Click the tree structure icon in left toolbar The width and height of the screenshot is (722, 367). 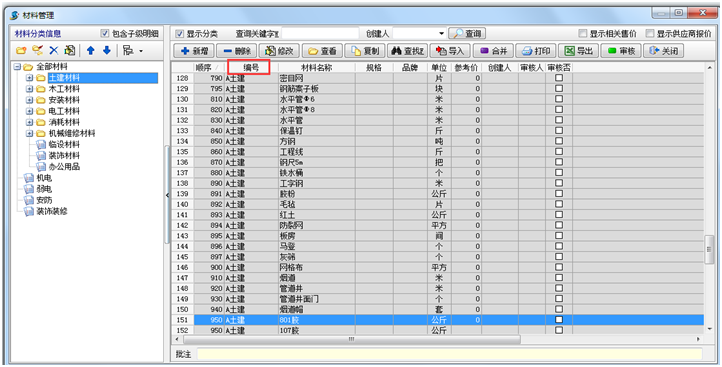pyautogui.click(x=128, y=51)
